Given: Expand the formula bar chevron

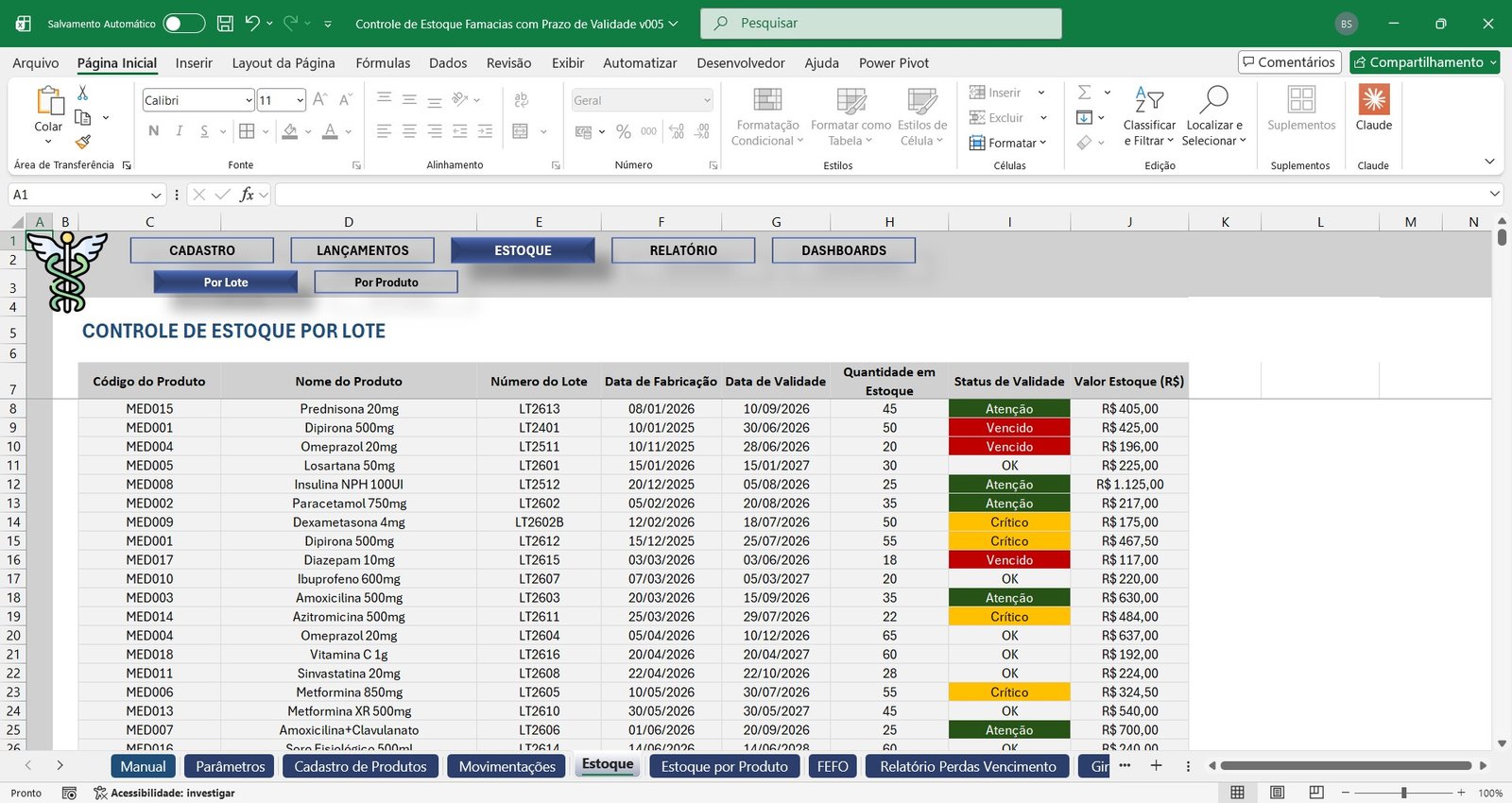Looking at the screenshot, I should point(1494,194).
